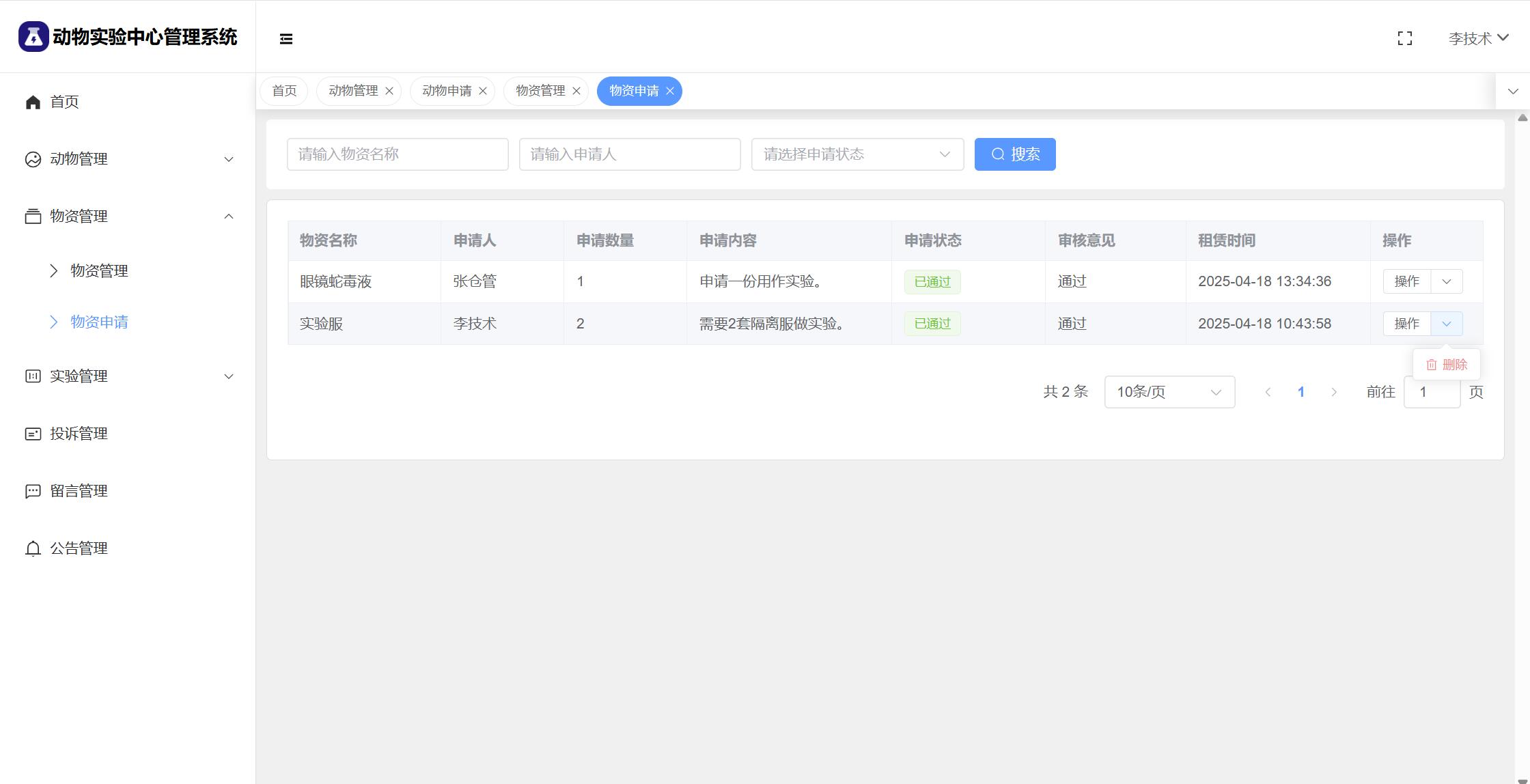
Task: Toggle fullscreen mode icon
Action: [1404, 39]
